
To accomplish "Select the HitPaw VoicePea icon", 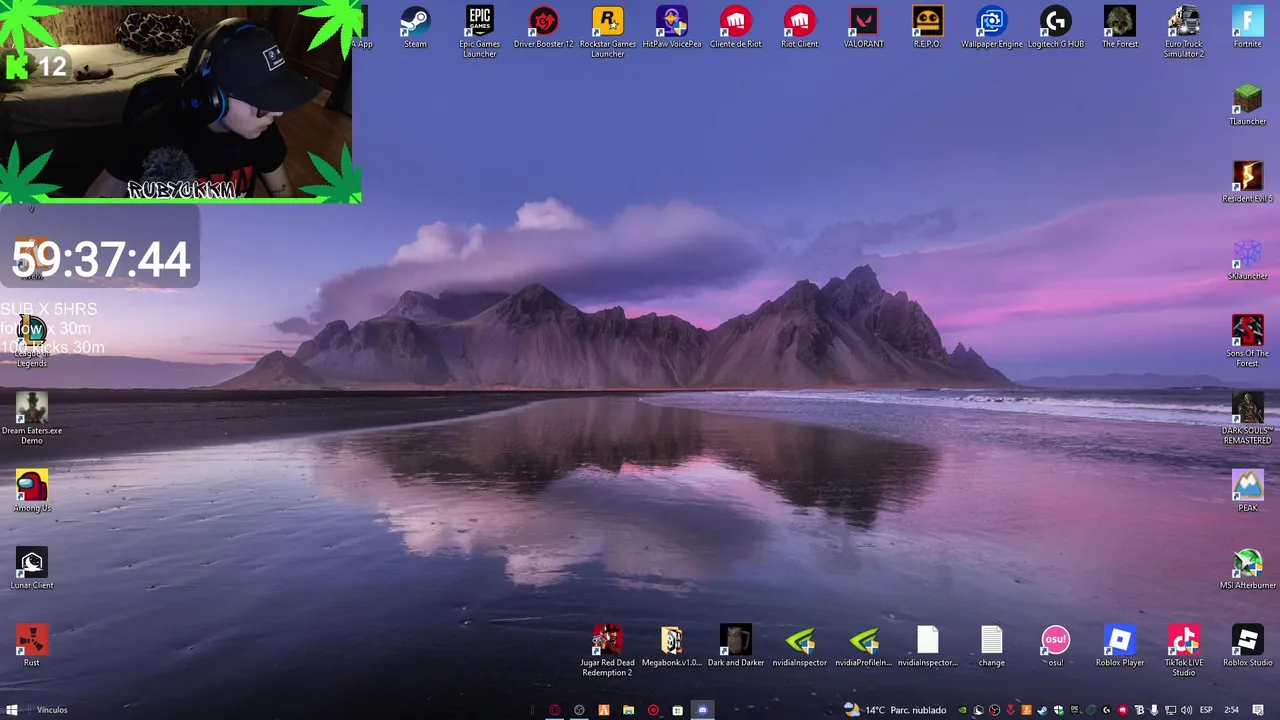I will [672, 27].
